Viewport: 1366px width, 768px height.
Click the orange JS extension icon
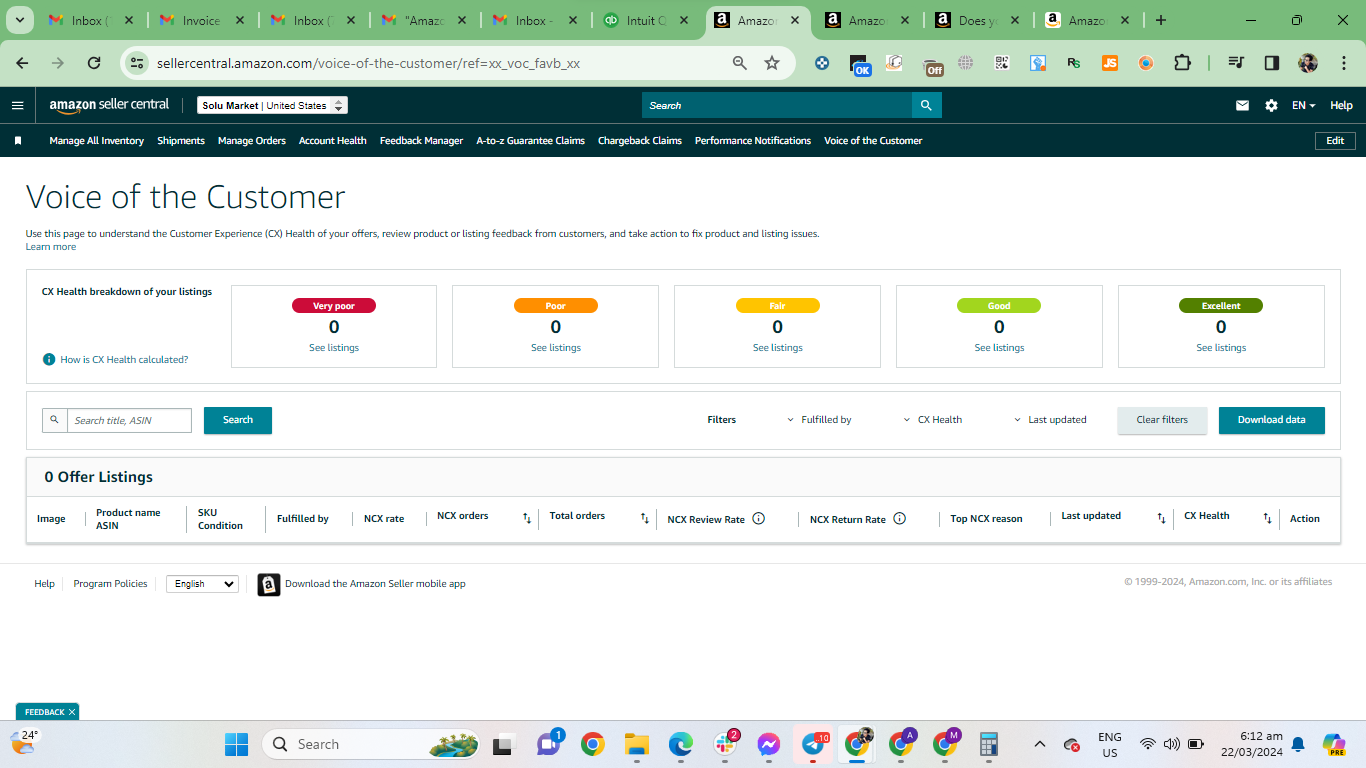click(x=1109, y=63)
